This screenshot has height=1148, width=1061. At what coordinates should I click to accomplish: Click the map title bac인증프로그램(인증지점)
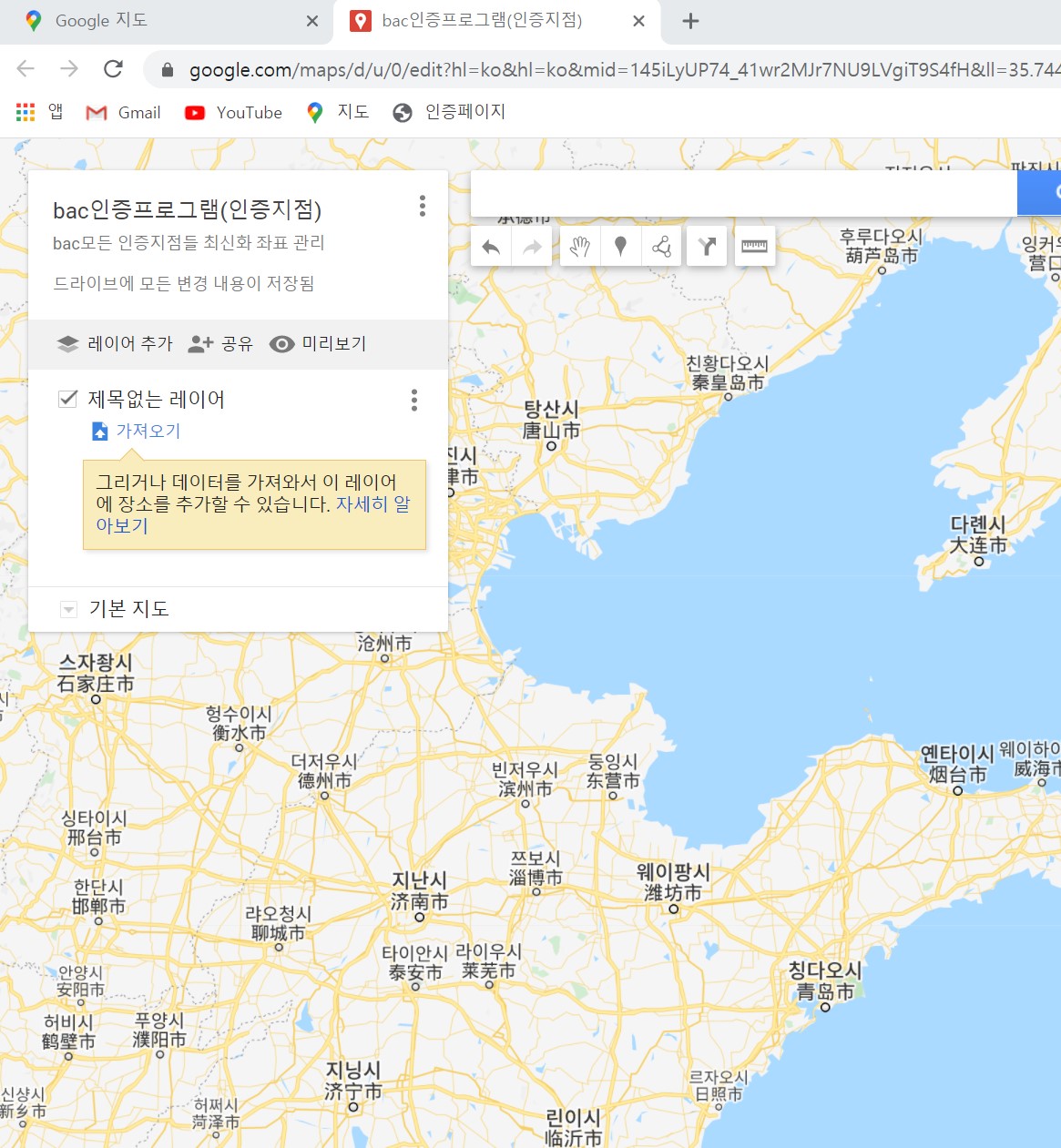(x=188, y=210)
